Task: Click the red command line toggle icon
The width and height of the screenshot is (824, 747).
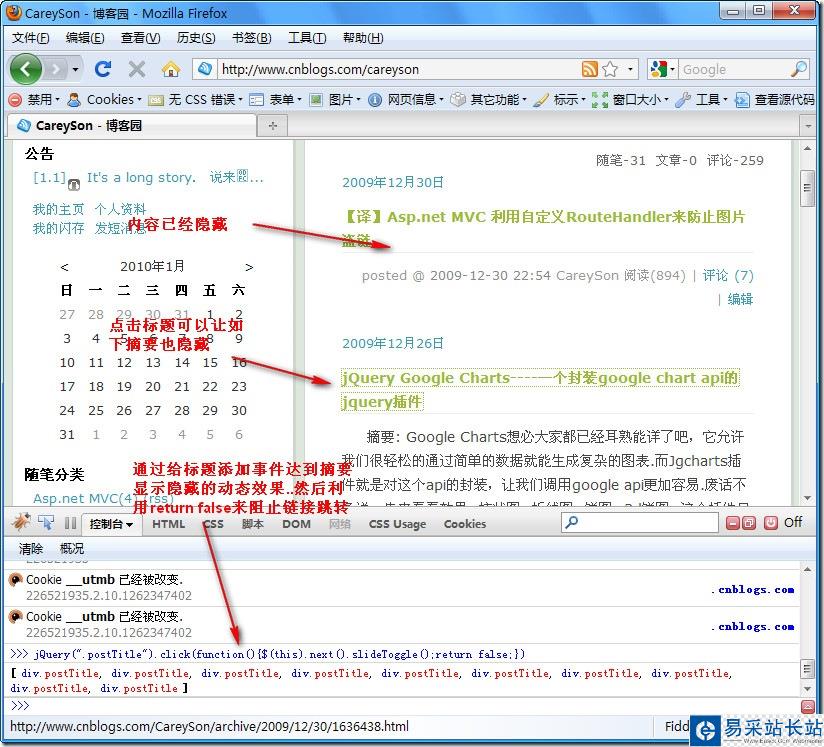Action: pyautogui.click(x=807, y=706)
